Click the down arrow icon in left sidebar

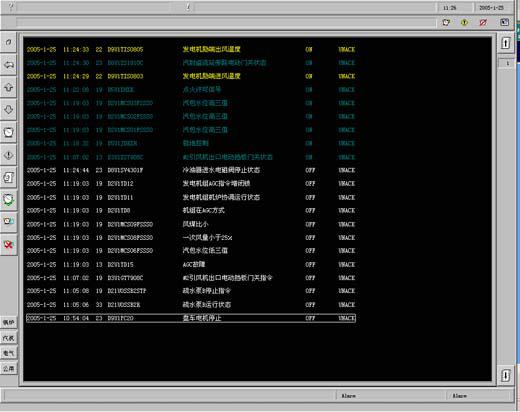pos(9,110)
